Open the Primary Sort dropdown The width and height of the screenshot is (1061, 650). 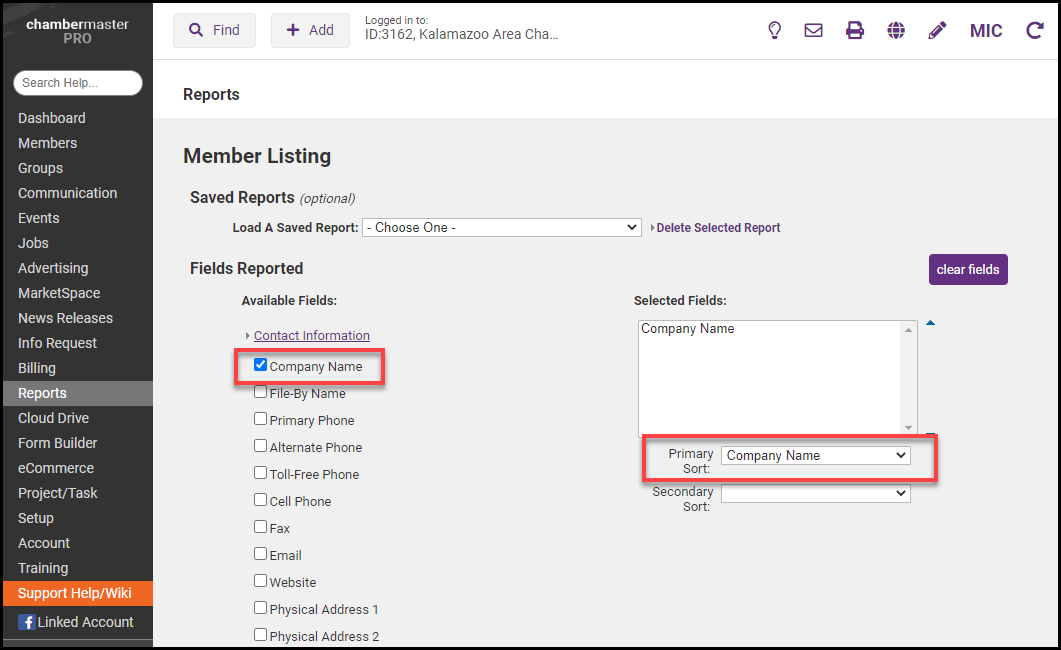[815, 456]
